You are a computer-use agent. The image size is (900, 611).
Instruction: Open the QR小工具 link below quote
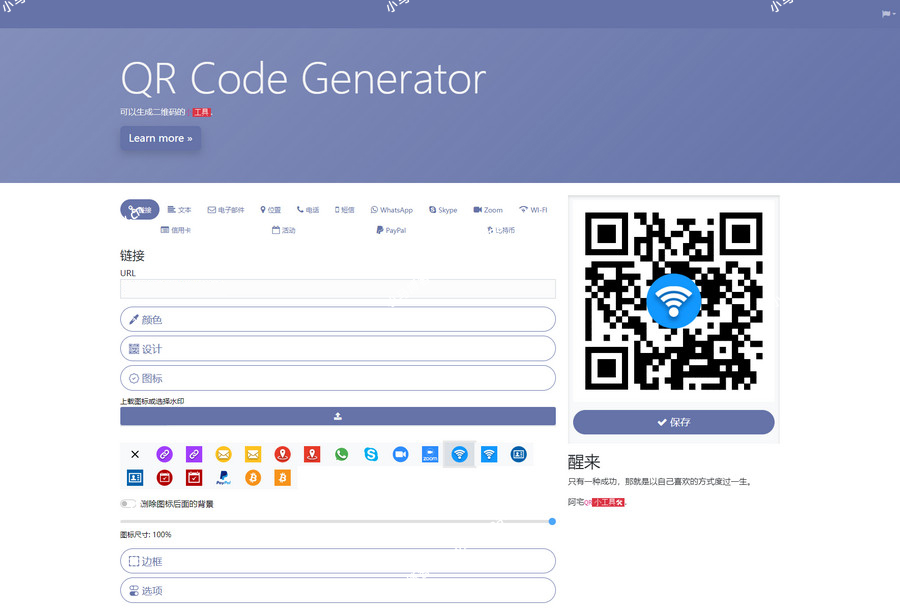coord(604,502)
